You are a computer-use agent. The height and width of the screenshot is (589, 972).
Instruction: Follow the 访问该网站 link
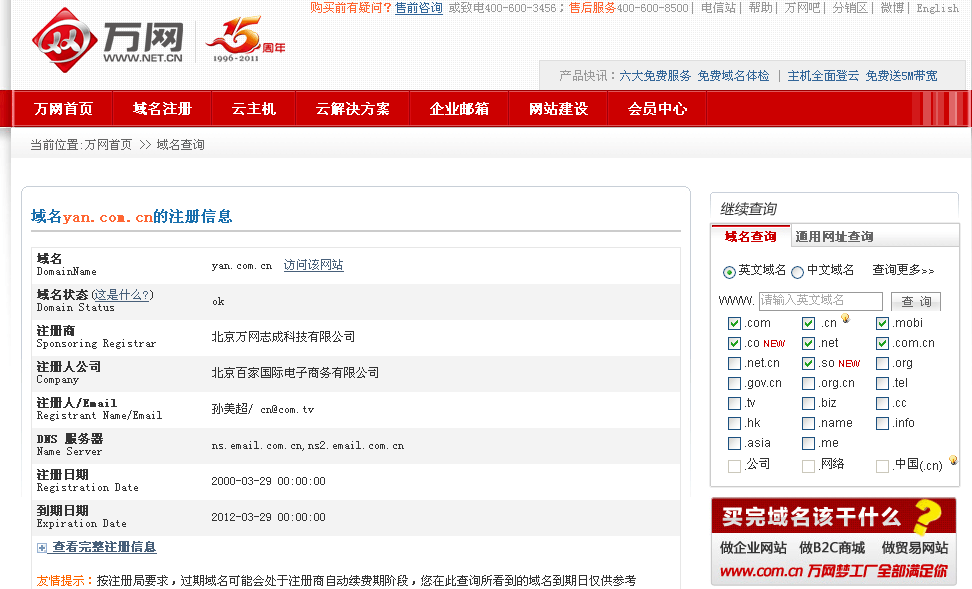313,266
